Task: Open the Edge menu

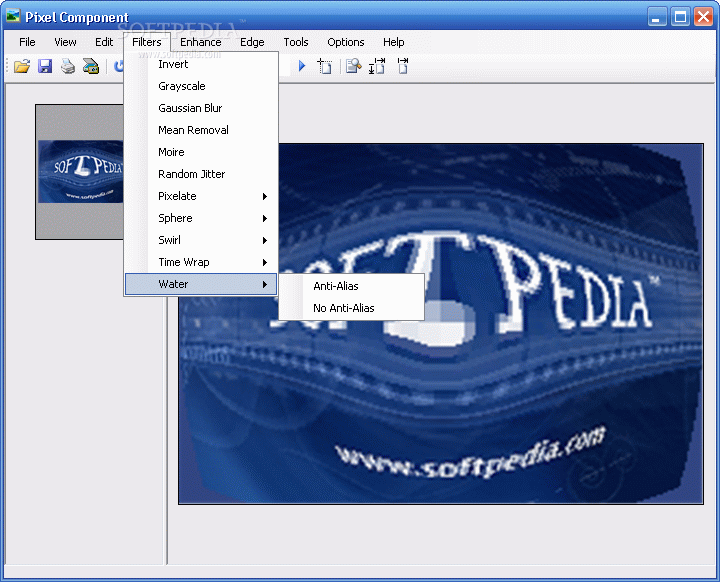Action: [252, 42]
